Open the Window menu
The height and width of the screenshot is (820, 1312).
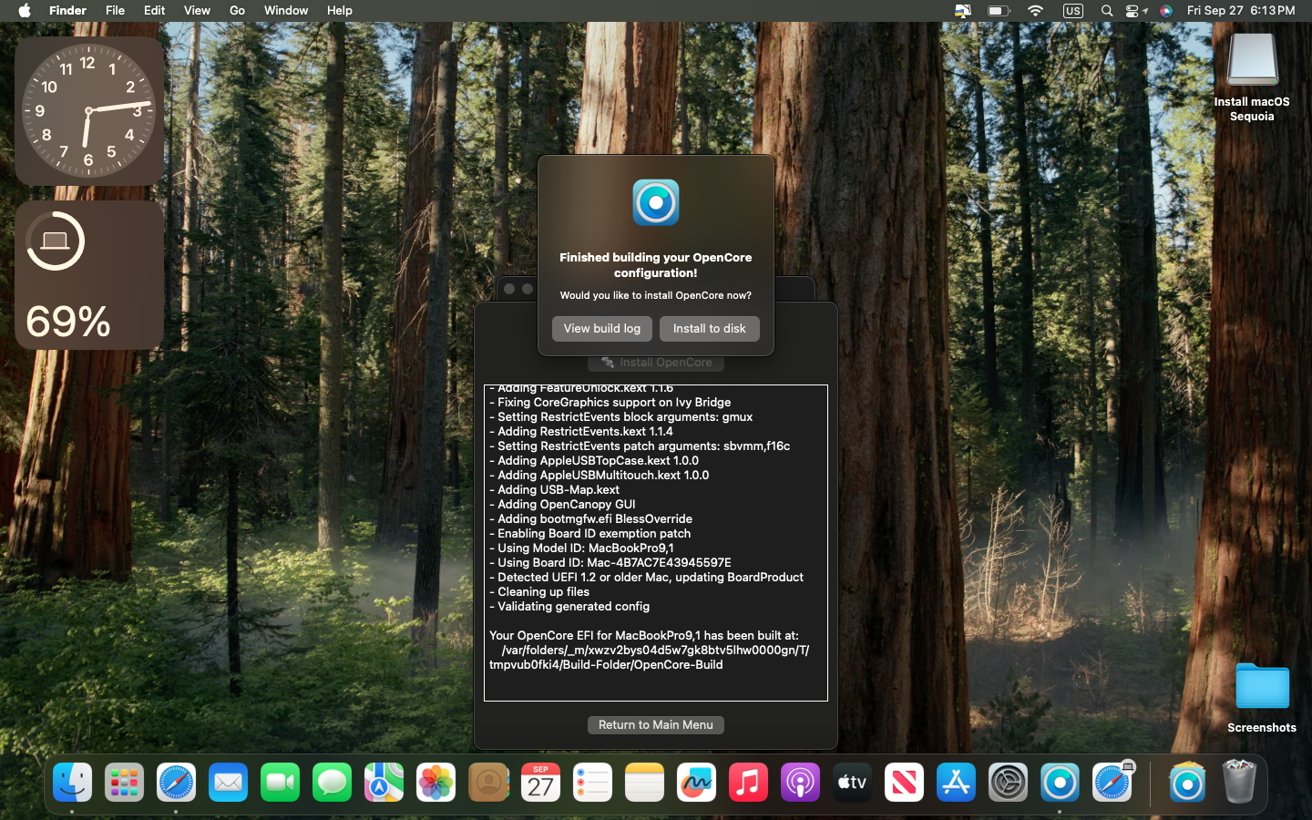(286, 10)
